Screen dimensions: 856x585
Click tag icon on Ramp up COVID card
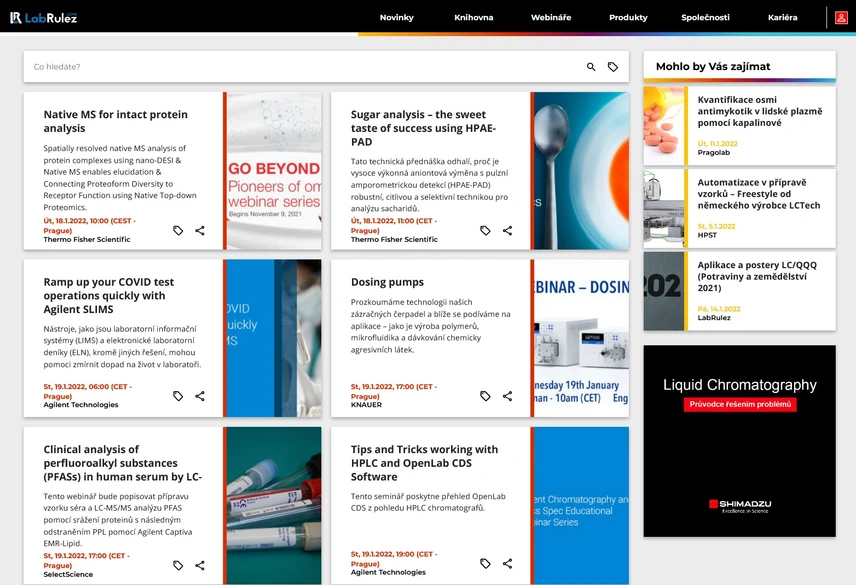[x=178, y=396]
